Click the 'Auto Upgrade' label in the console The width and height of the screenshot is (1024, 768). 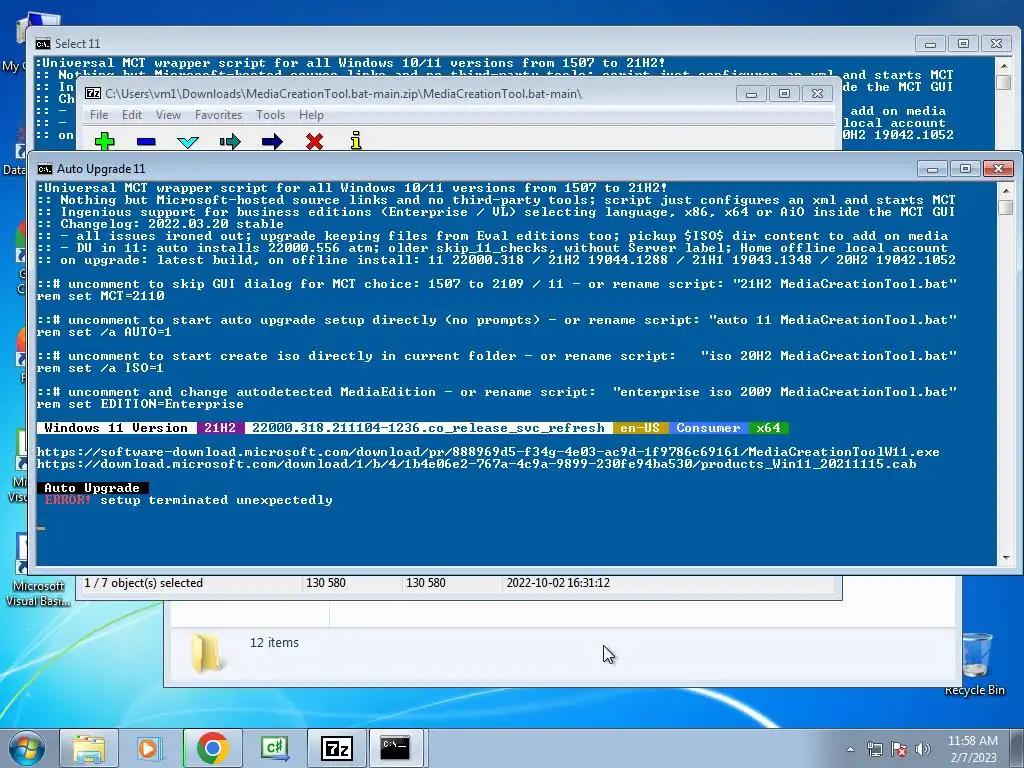[92, 488]
